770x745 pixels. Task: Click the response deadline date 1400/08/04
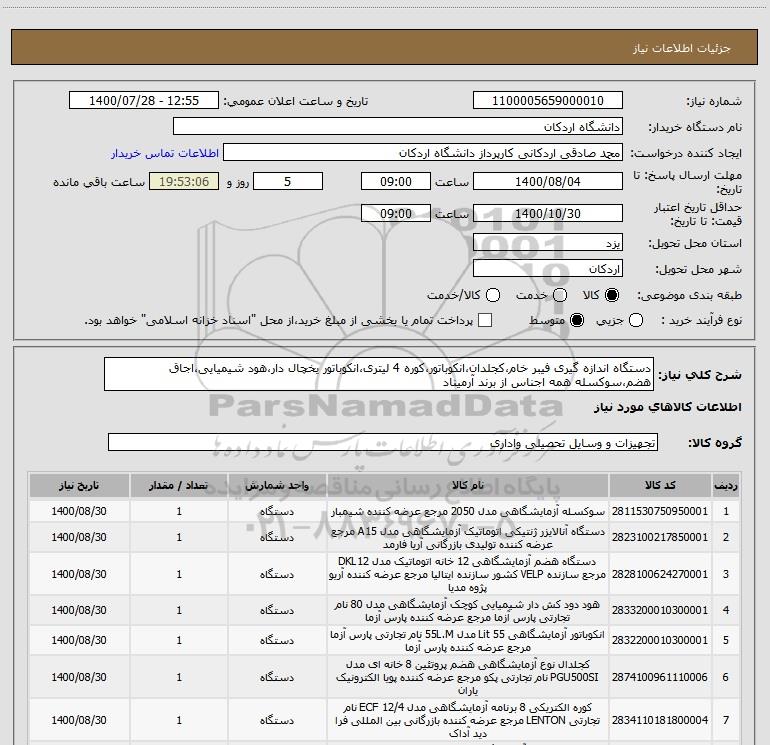[x=548, y=181]
